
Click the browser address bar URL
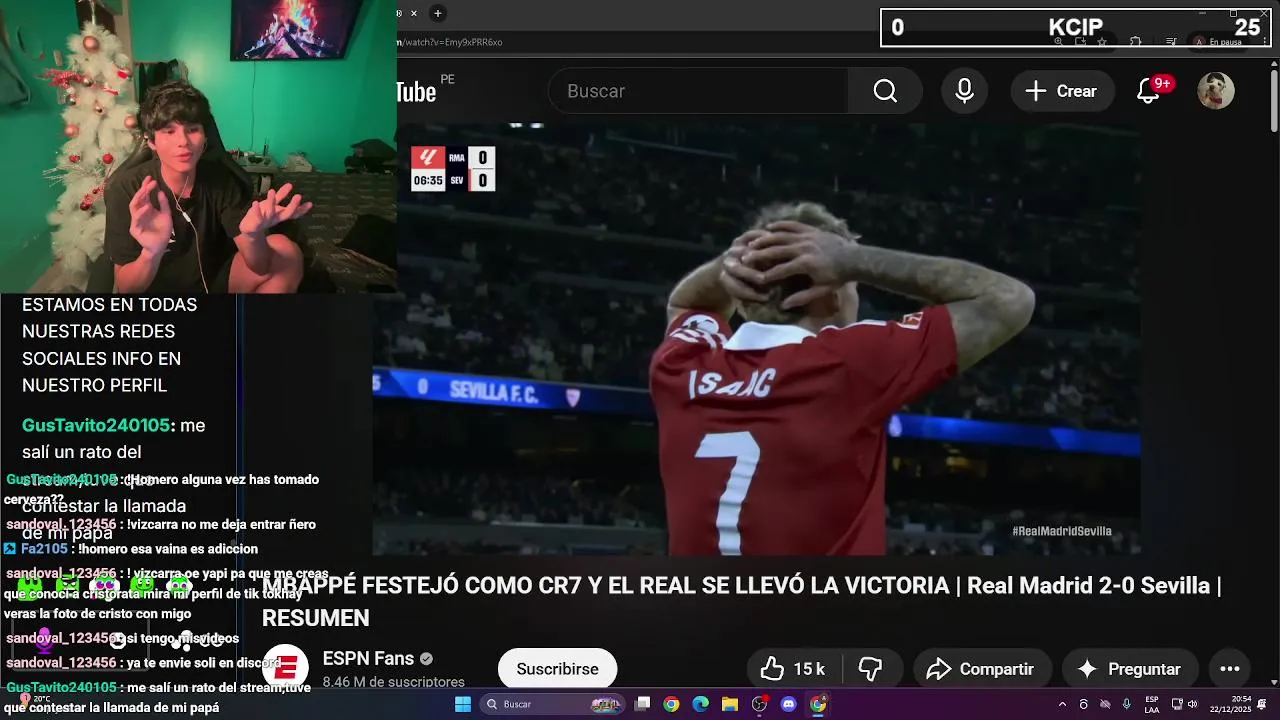click(x=452, y=42)
